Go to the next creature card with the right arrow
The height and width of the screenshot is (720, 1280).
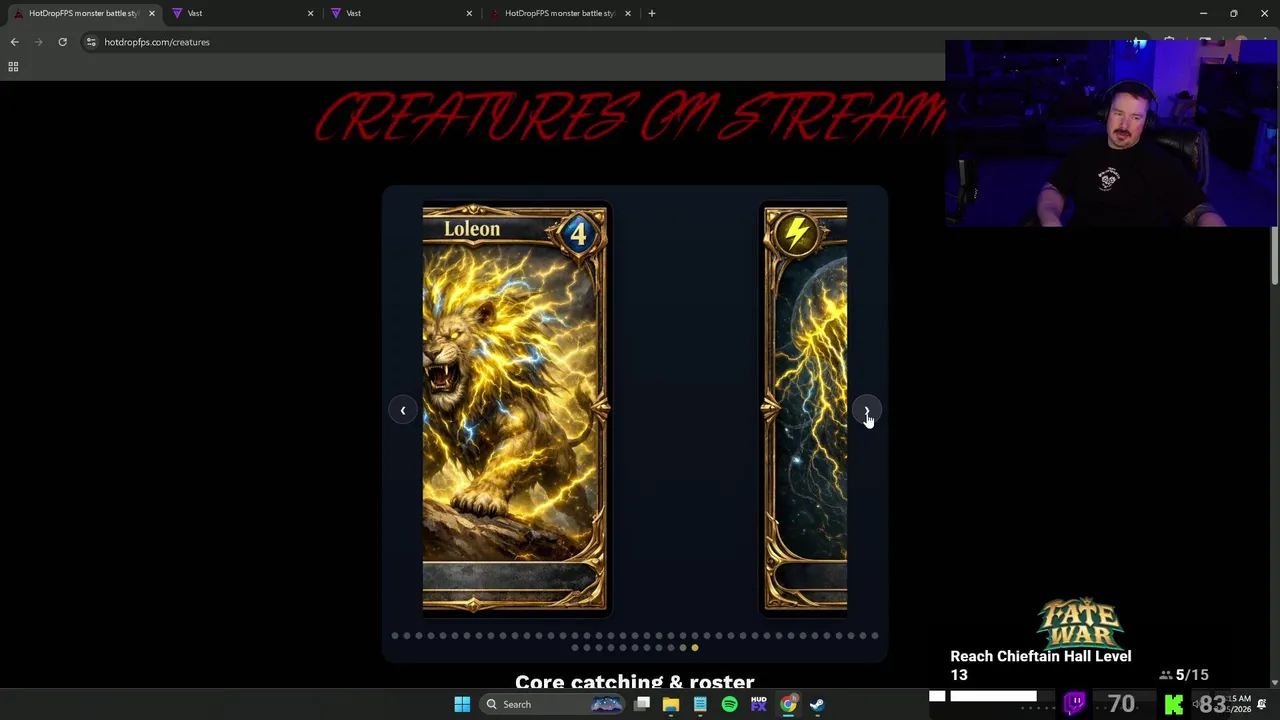tap(866, 411)
